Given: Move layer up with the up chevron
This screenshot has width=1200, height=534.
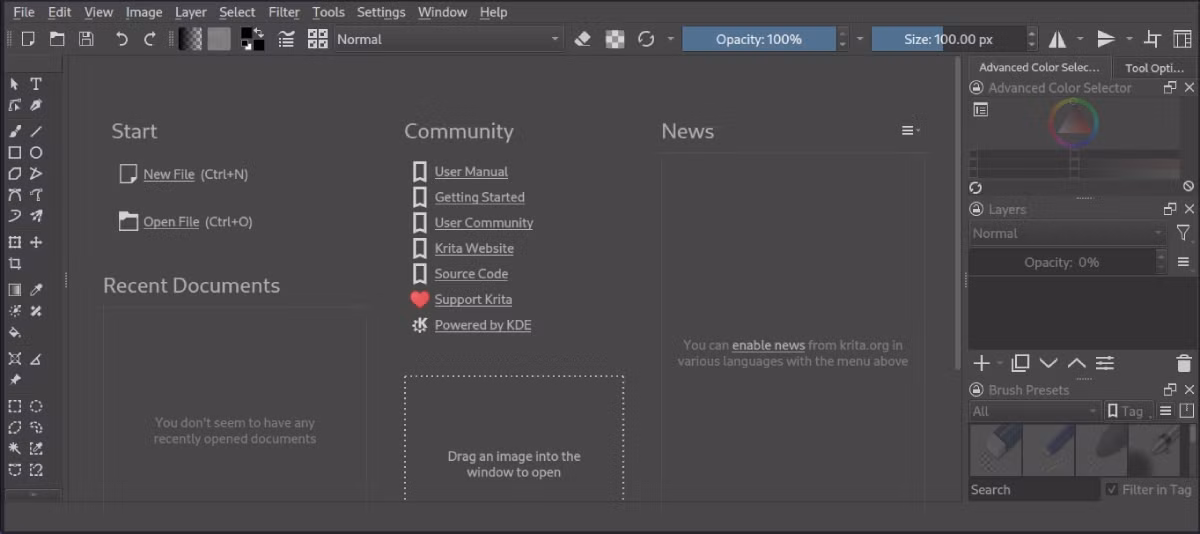Looking at the screenshot, I should pos(1076,363).
